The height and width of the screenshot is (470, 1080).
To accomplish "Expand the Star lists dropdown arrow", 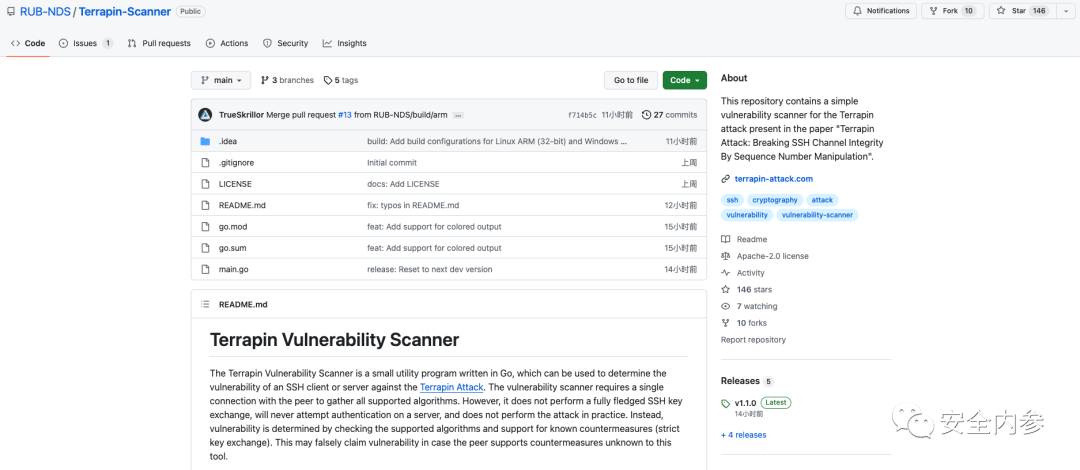I will point(1066,11).
